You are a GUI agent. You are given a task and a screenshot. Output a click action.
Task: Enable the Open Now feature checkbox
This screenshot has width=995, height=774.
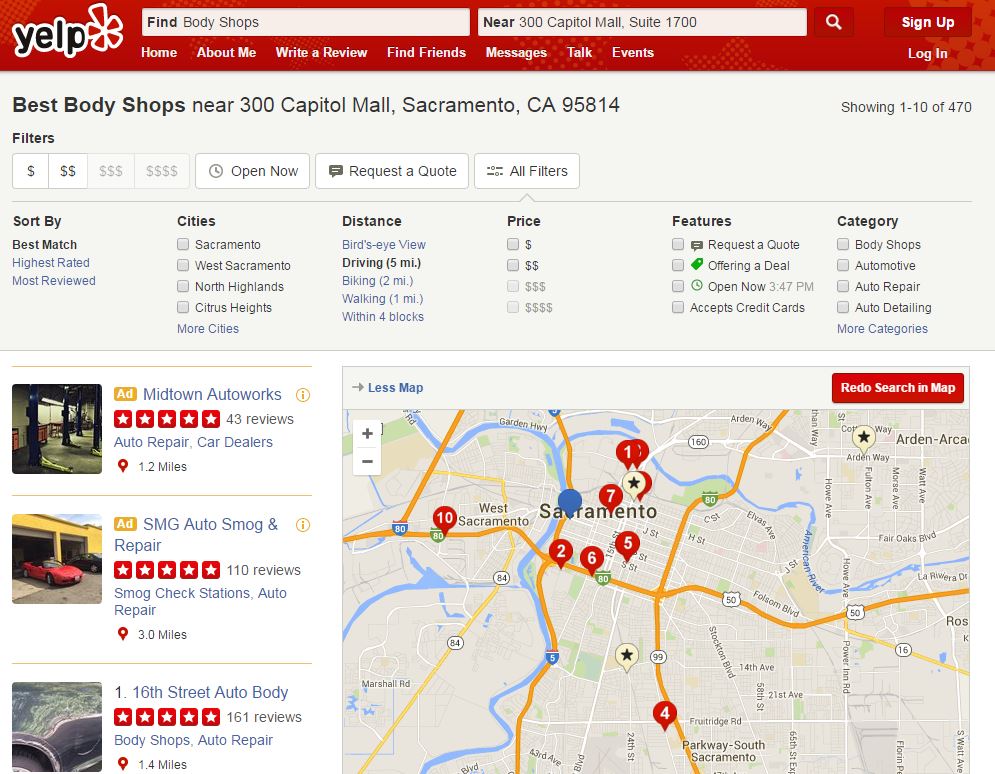point(678,286)
